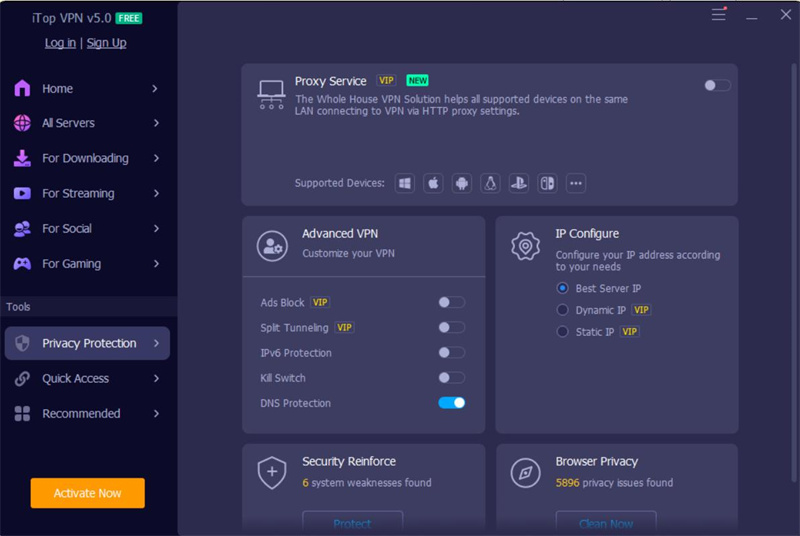Select the Nintendo Switch supported device icon

coord(547,183)
